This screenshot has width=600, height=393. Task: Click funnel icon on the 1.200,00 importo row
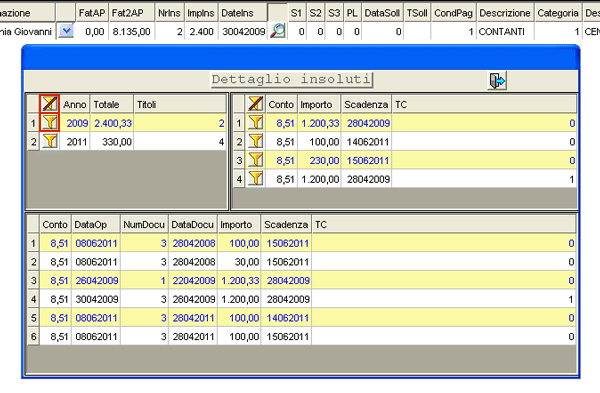tap(255, 179)
